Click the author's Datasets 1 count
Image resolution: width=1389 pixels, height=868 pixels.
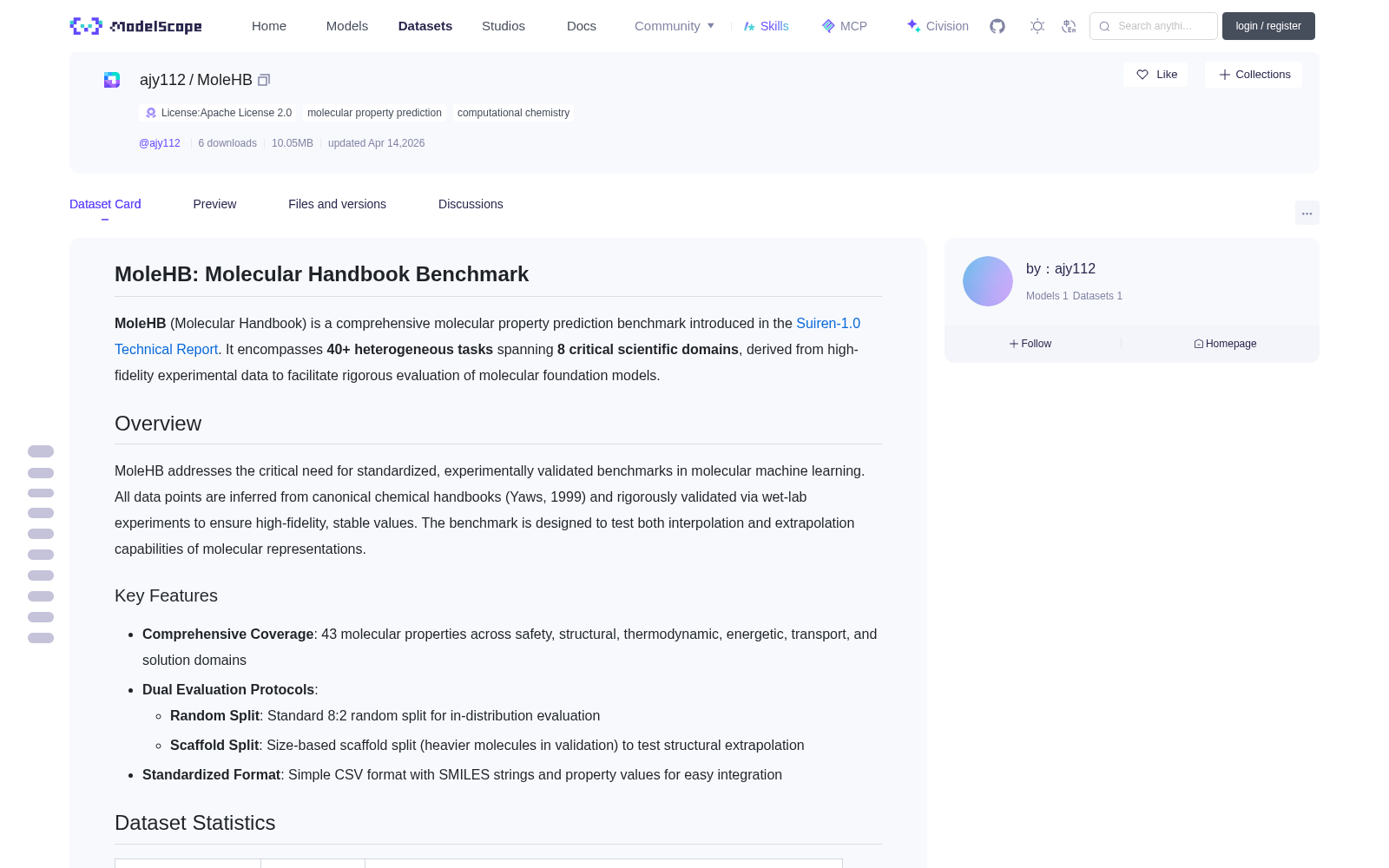(1097, 296)
